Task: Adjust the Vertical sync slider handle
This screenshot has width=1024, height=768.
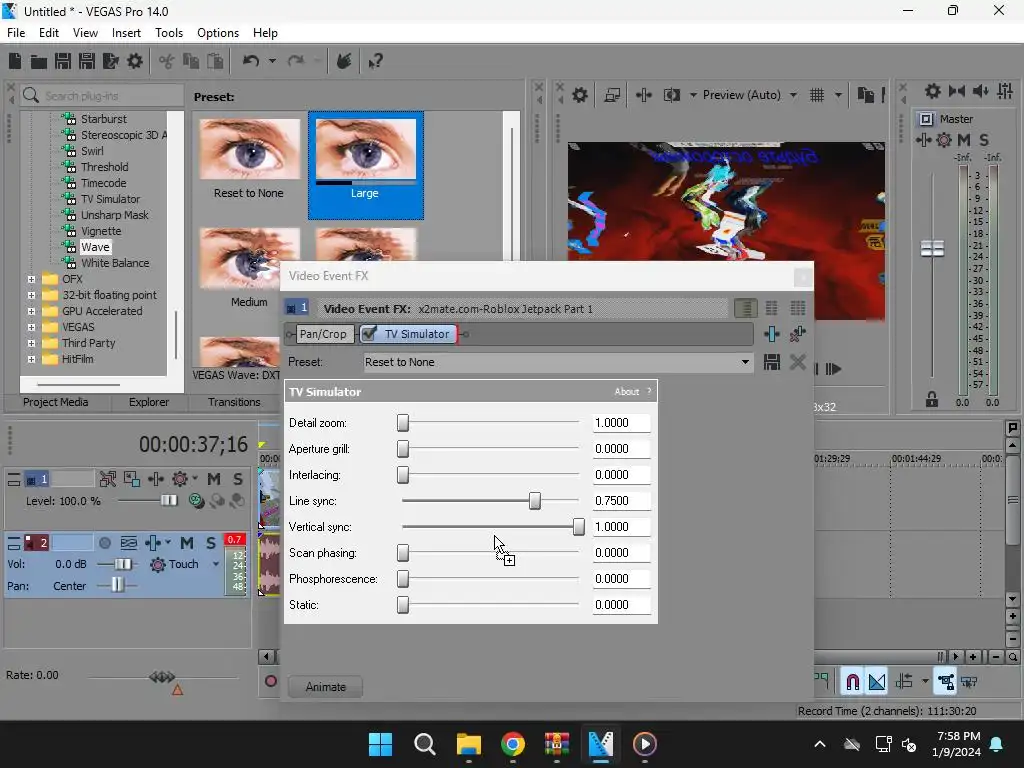Action: [579, 527]
